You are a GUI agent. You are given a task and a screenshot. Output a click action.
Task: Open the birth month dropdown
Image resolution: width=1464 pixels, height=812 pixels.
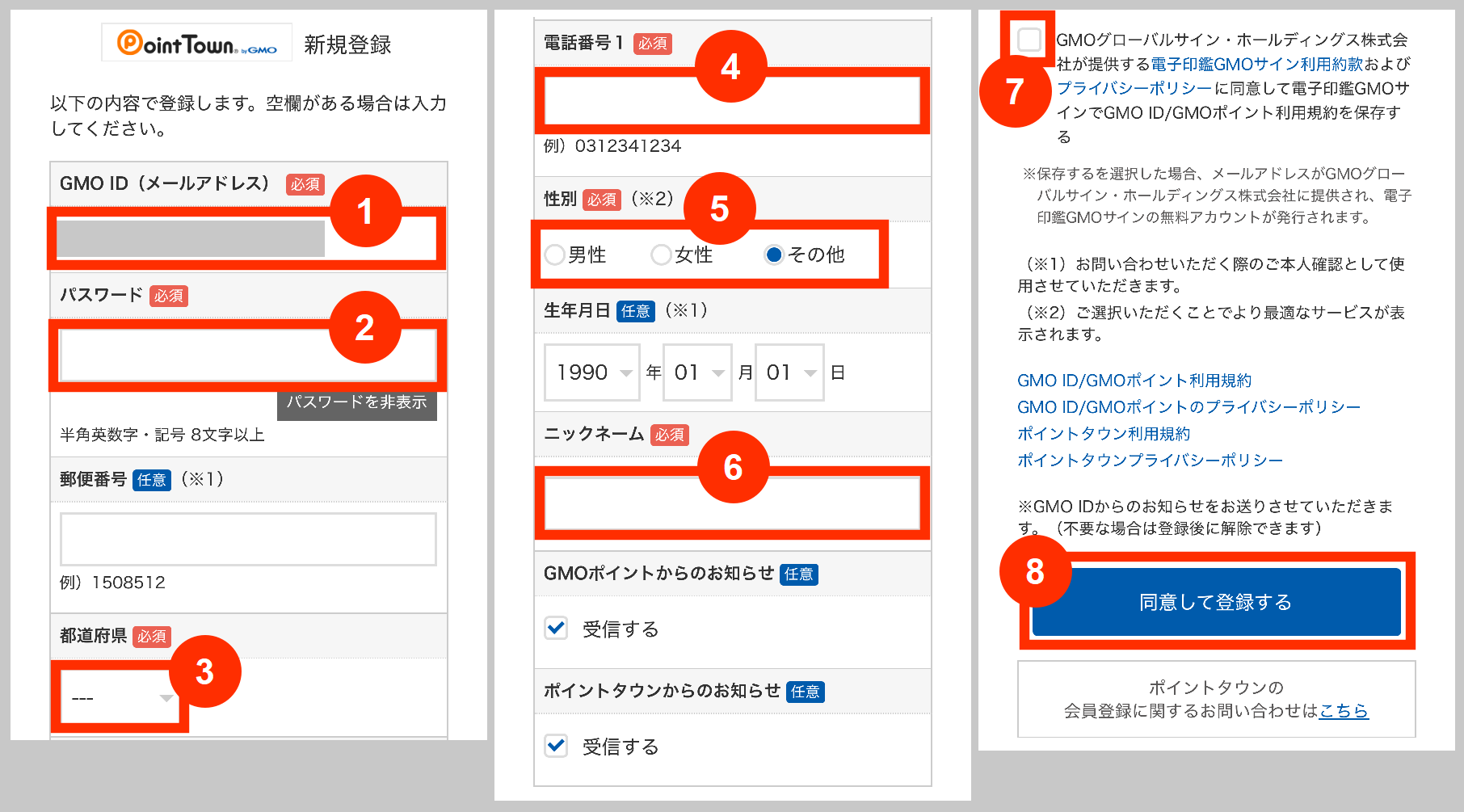[x=697, y=372]
